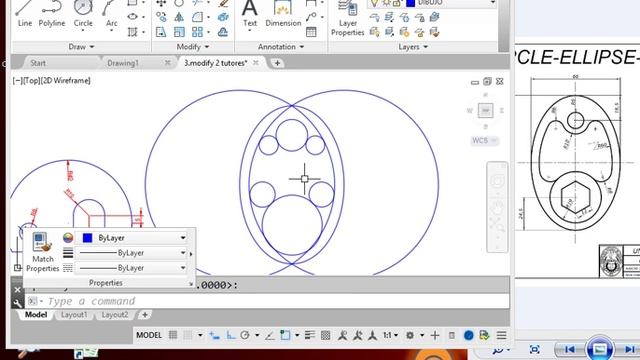Viewport: 640px width, 360px height.
Task: Click the next button in media player
Action: click(629, 349)
